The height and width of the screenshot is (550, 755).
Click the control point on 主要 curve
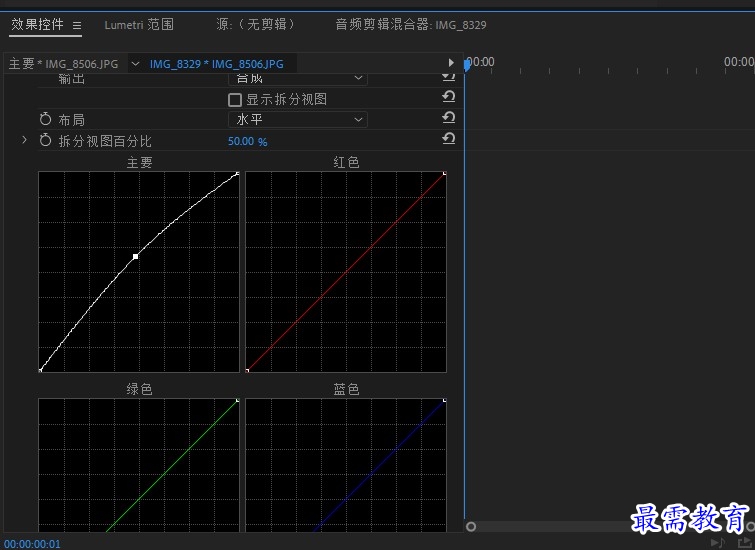click(136, 257)
